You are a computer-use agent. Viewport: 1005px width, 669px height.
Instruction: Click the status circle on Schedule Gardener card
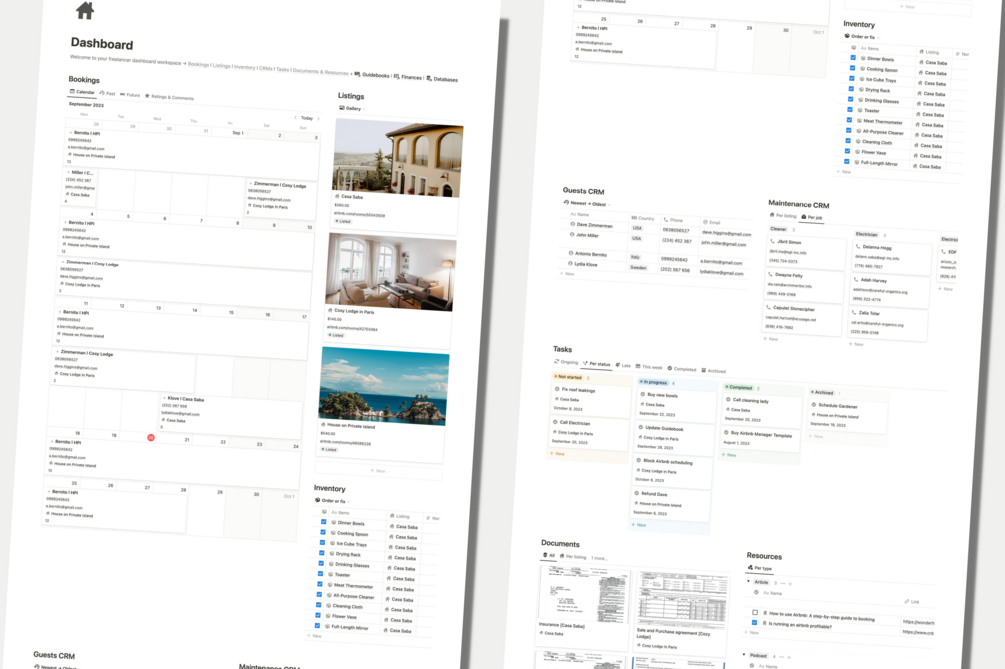814,404
